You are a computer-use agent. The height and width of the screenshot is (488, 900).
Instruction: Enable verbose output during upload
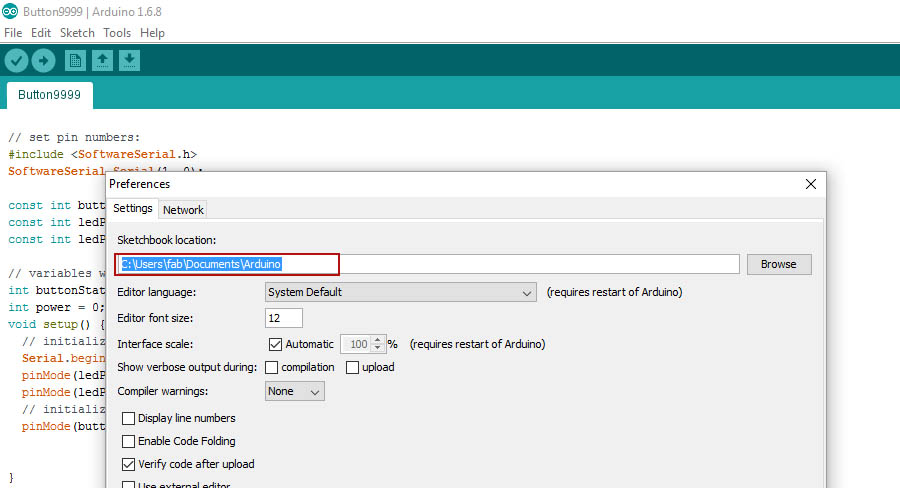(x=352, y=367)
